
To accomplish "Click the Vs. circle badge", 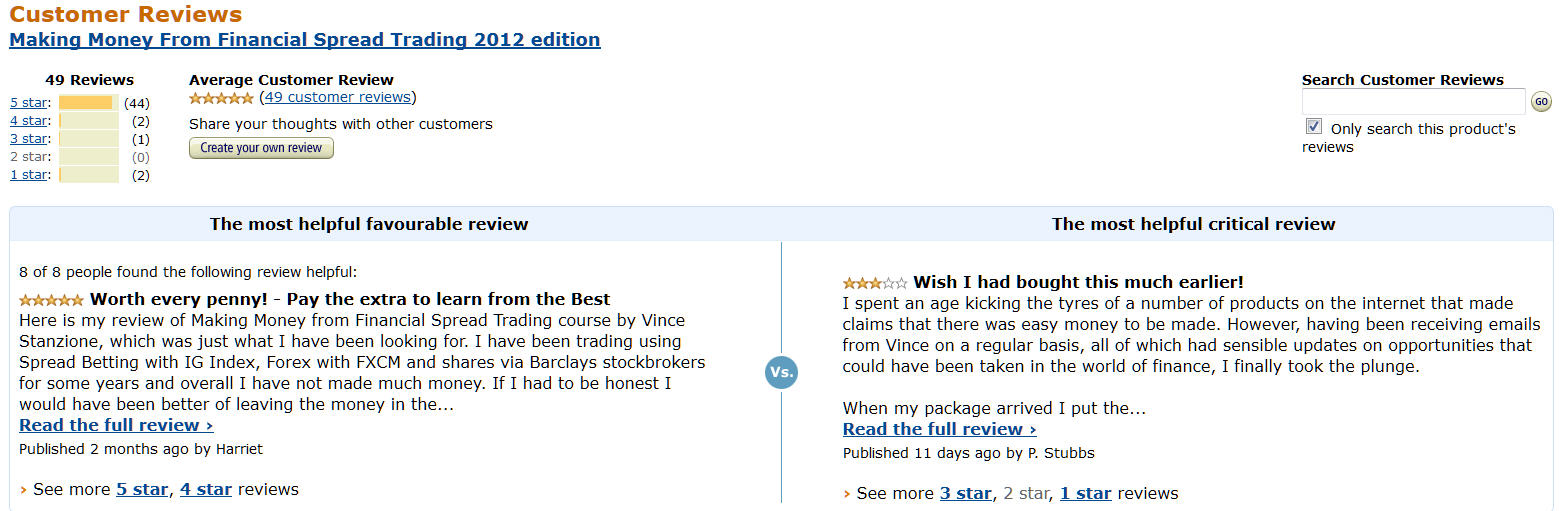I will pyautogui.click(x=781, y=373).
